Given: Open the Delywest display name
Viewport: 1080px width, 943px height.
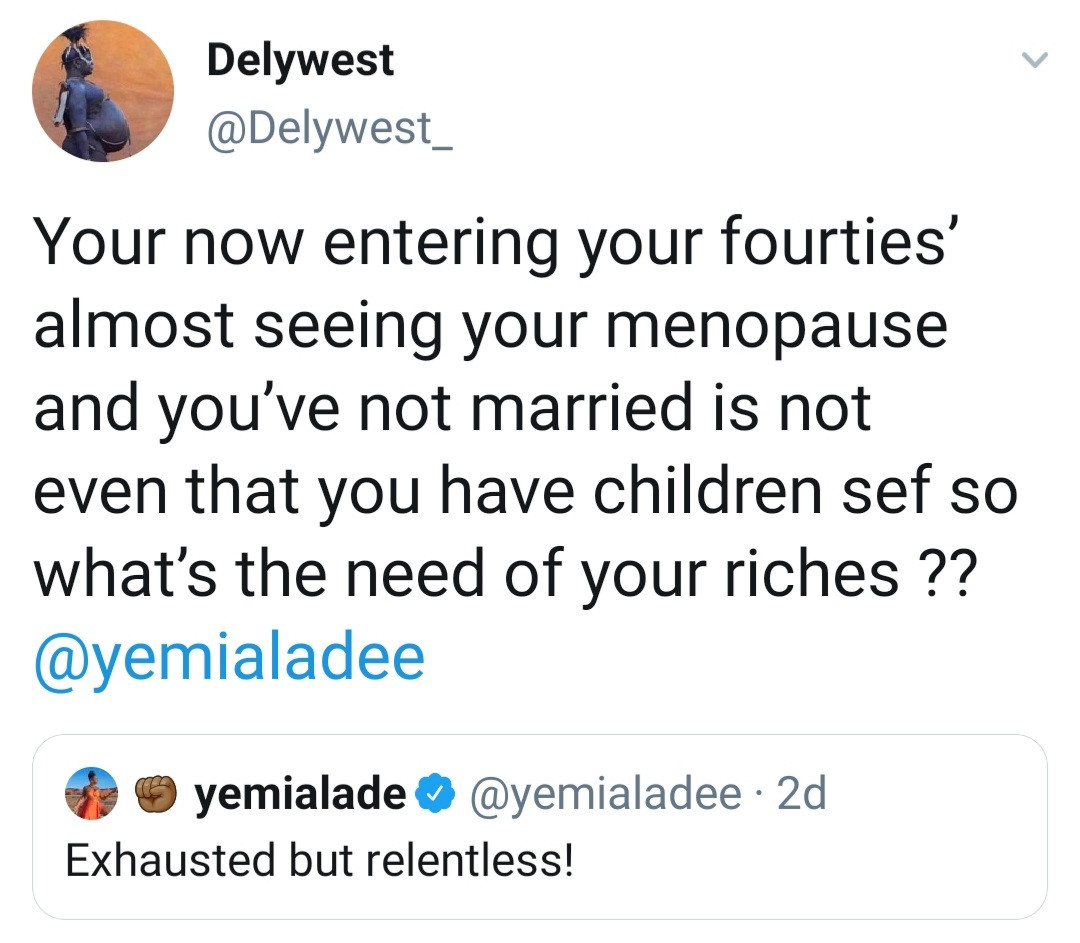Looking at the screenshot, I should 300,61.
